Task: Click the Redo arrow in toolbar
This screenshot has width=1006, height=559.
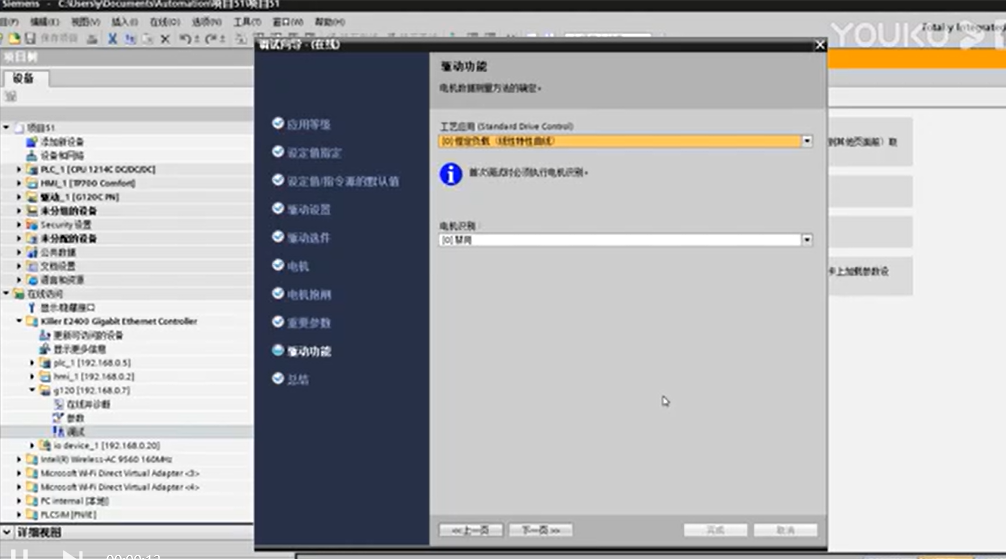Action: coord(211,39)
